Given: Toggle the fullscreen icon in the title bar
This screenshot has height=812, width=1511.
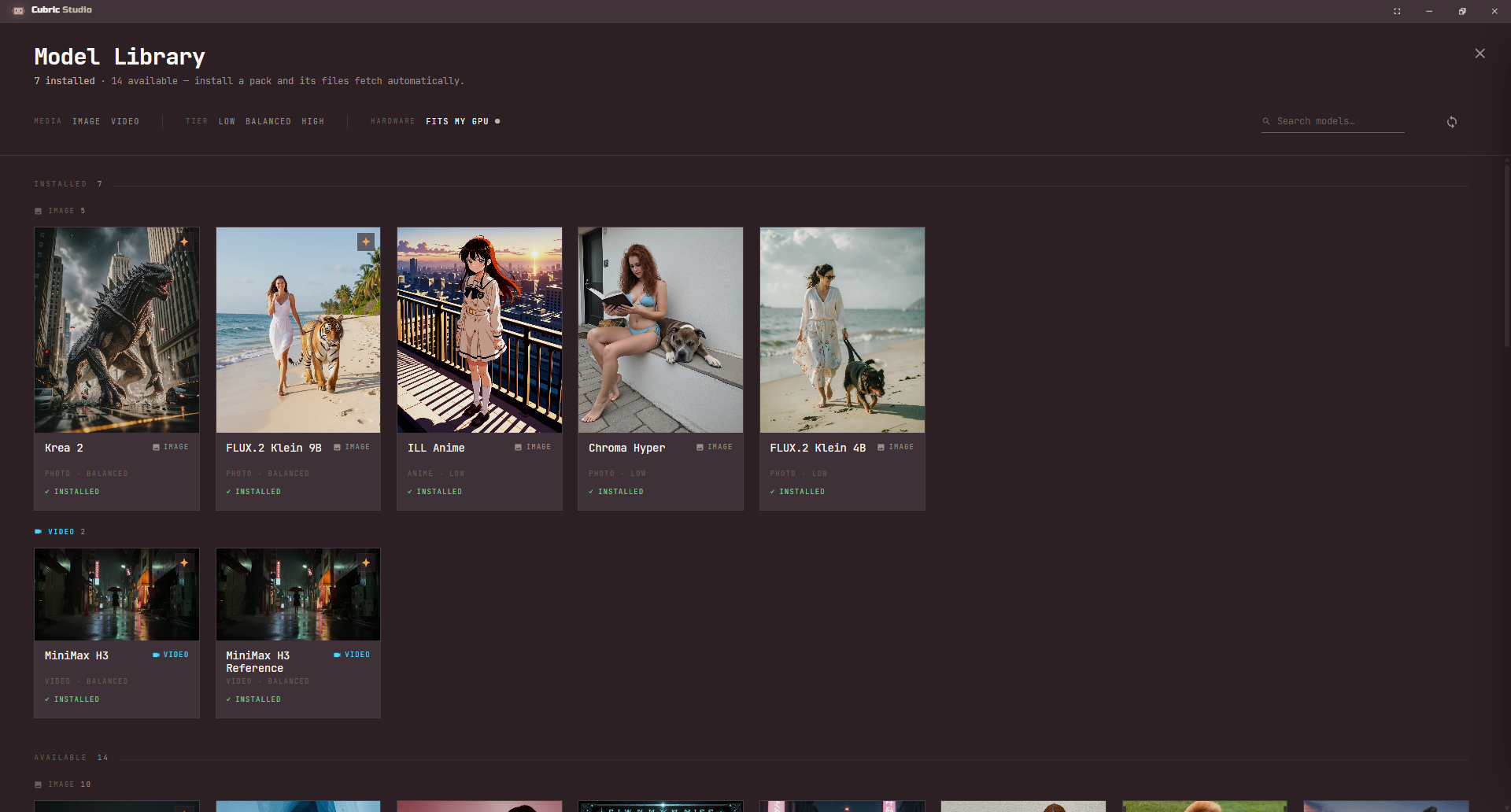Looking at the screenshot, I should click(x=1397, y=11).
